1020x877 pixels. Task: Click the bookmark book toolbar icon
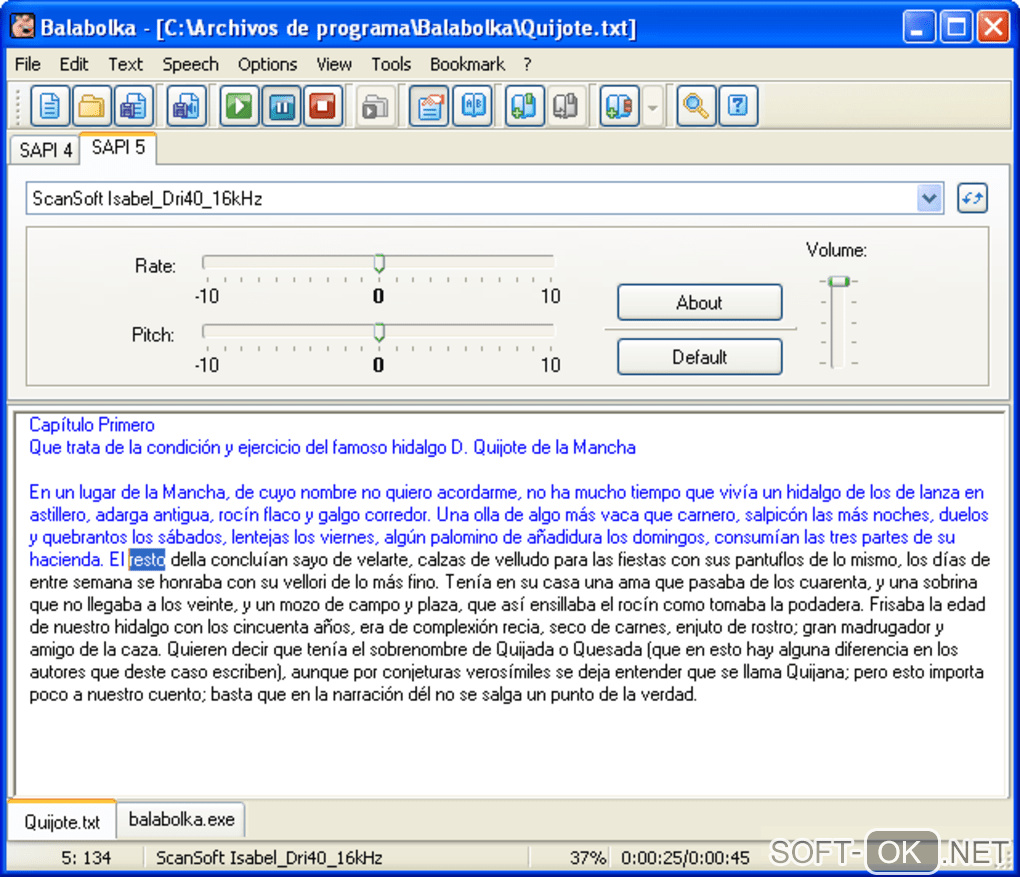point(619,106)
